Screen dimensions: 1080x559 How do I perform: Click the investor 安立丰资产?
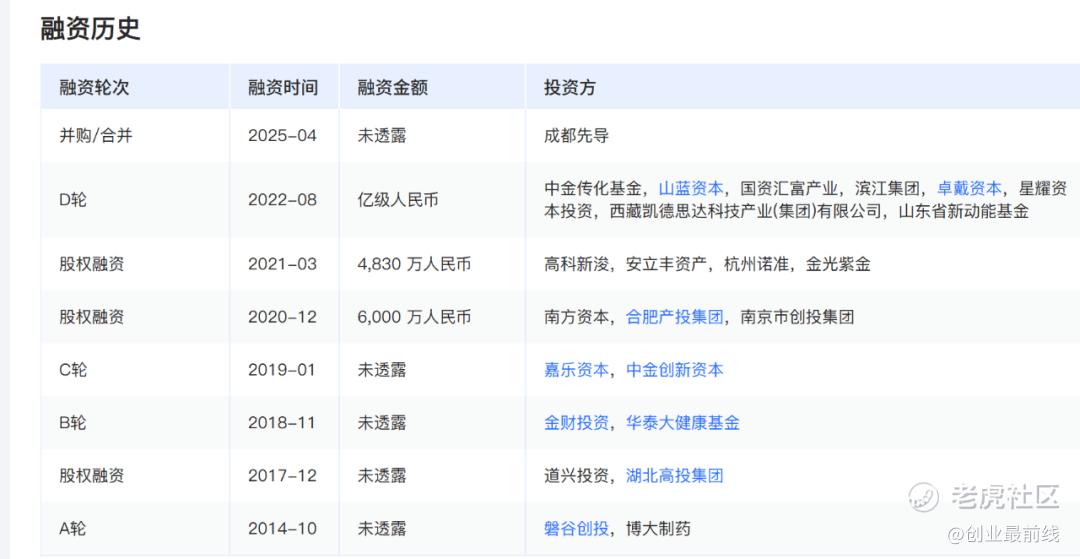point(666,264)
